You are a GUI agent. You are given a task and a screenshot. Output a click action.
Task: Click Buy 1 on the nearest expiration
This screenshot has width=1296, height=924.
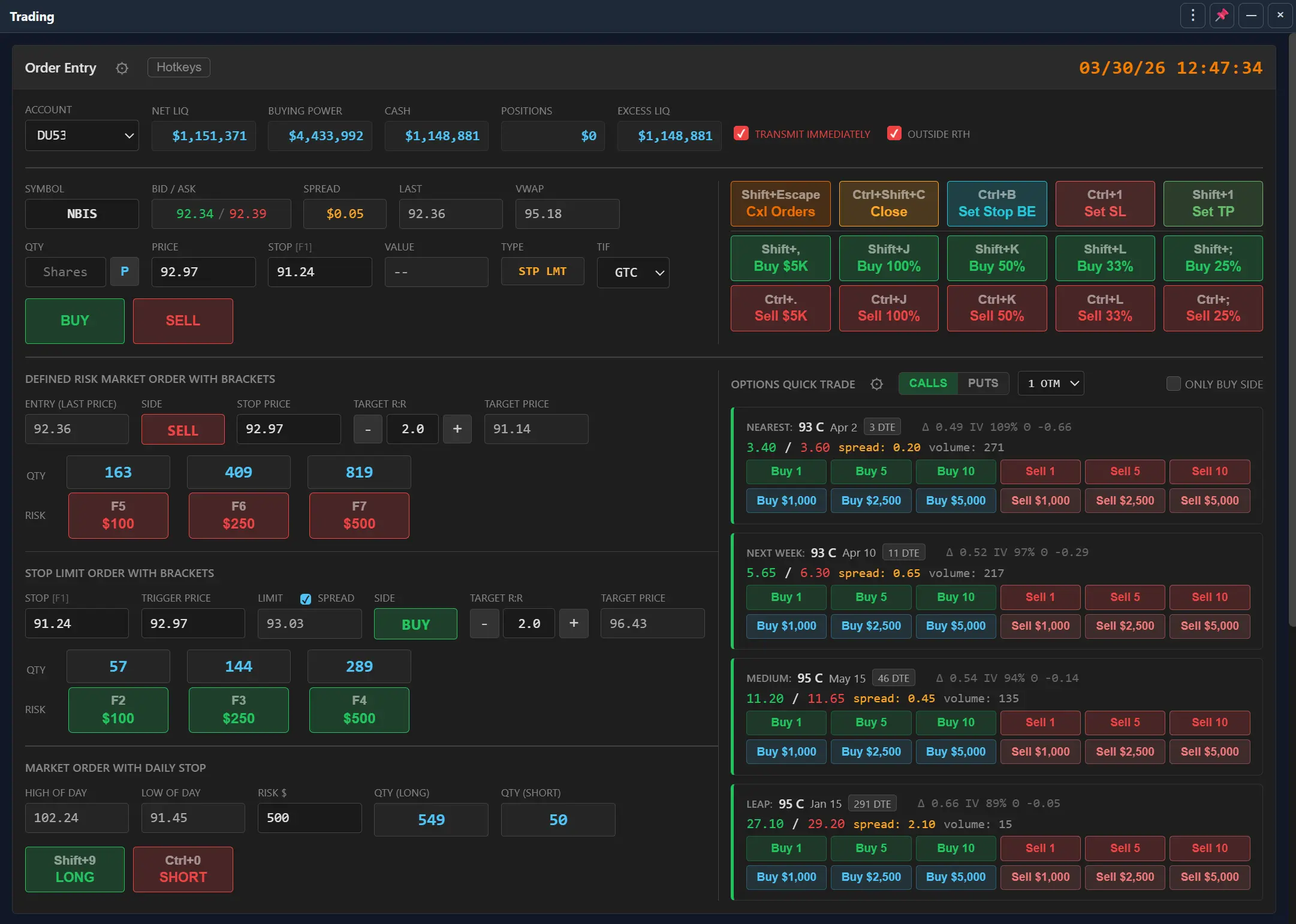pyautogui.click(x=785, y=472)
